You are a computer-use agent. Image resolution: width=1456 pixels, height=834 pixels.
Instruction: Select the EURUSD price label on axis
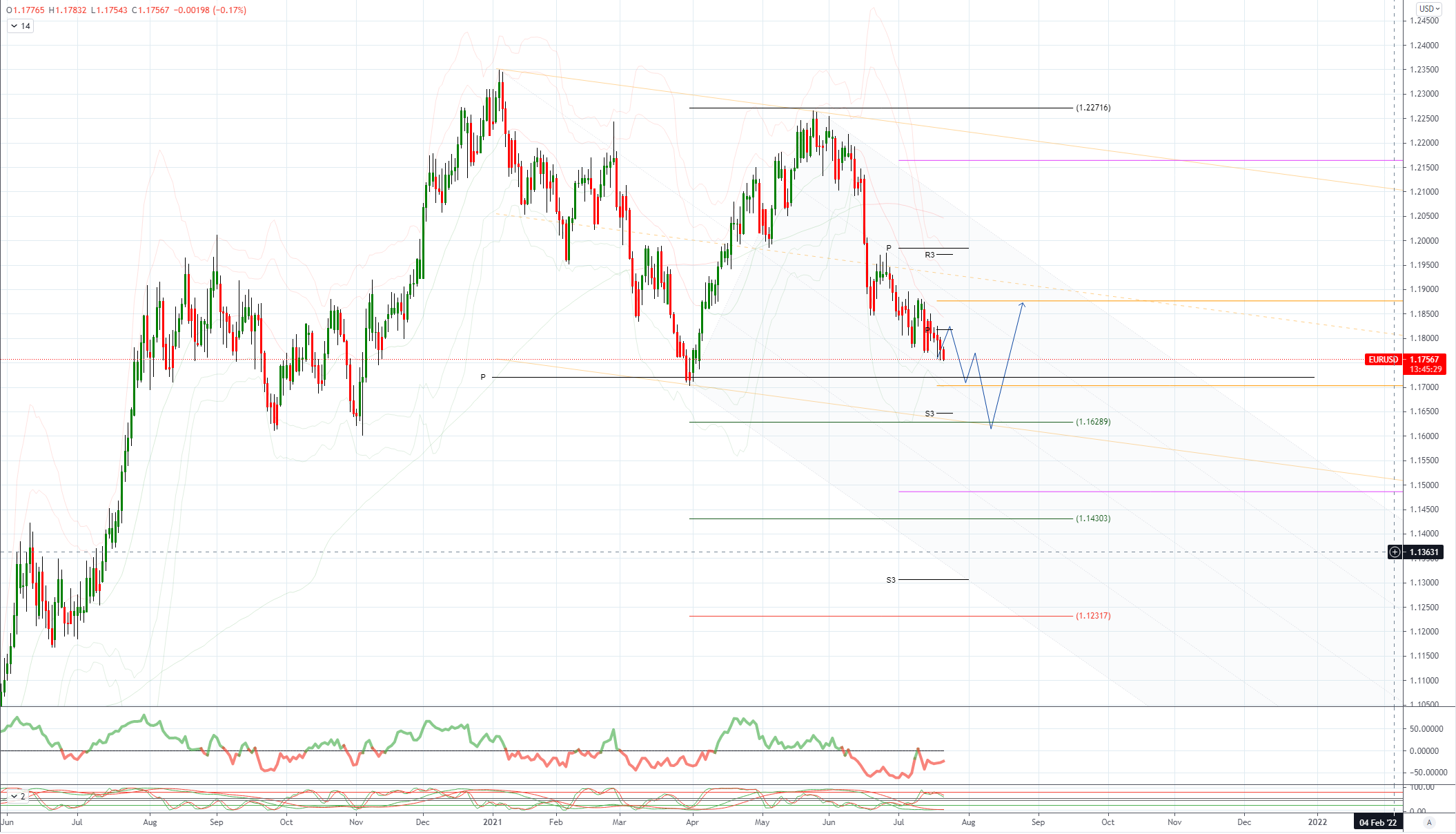(1383, 360)
